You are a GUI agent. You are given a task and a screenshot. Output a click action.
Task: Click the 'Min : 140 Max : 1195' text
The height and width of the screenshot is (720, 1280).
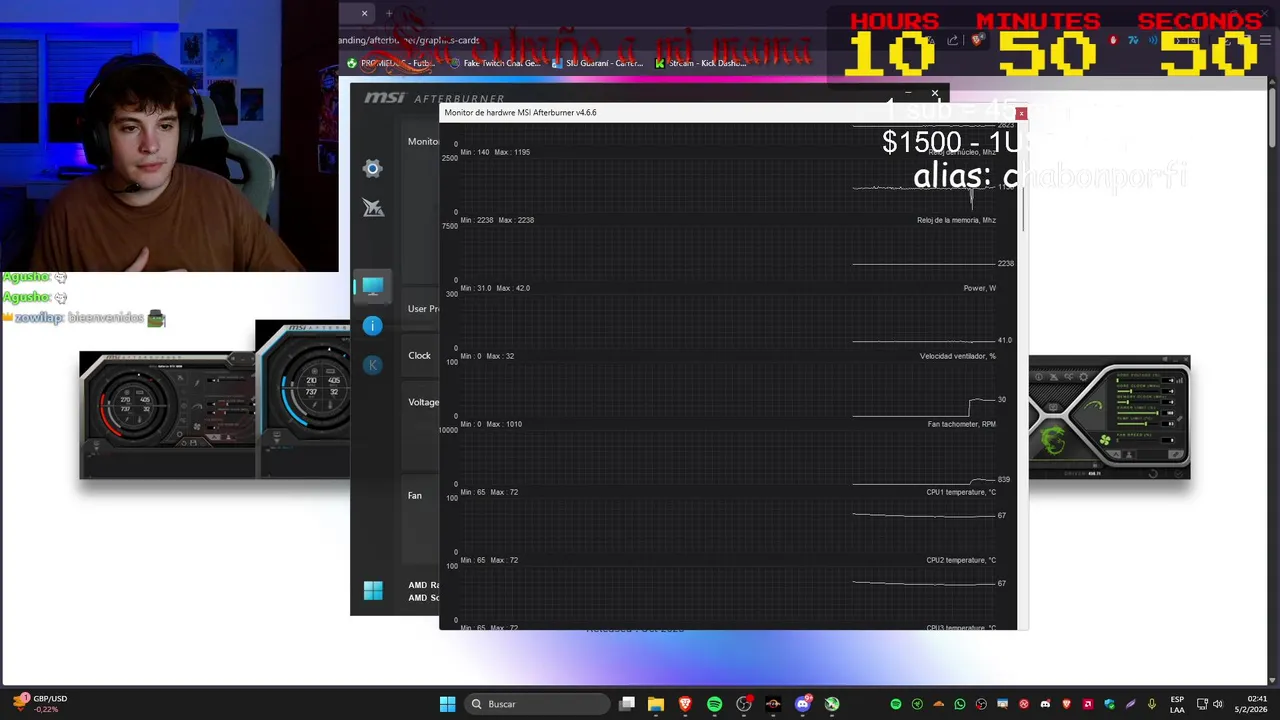[x=495, y=152]
